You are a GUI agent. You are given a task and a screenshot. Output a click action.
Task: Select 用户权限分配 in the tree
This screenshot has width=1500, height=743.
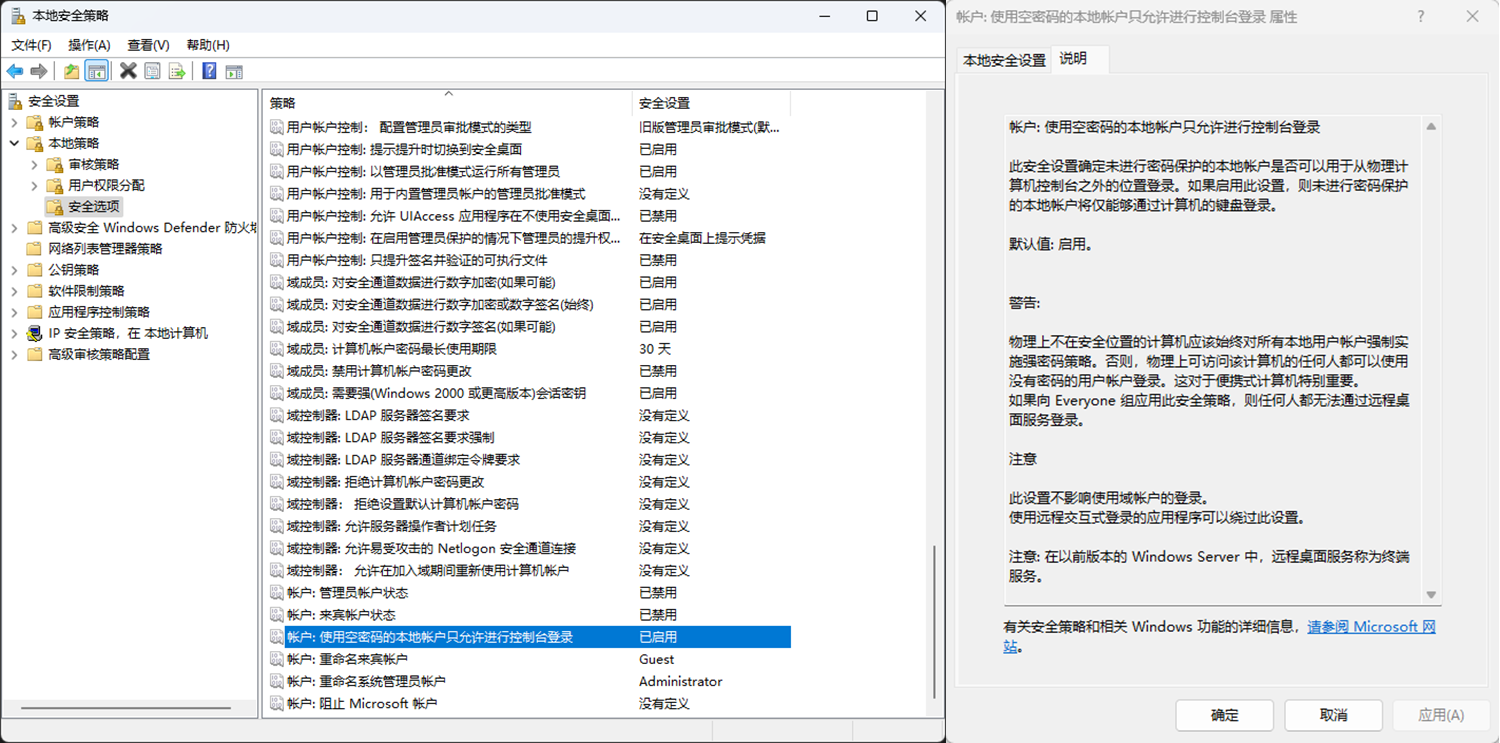pos(106,185)
